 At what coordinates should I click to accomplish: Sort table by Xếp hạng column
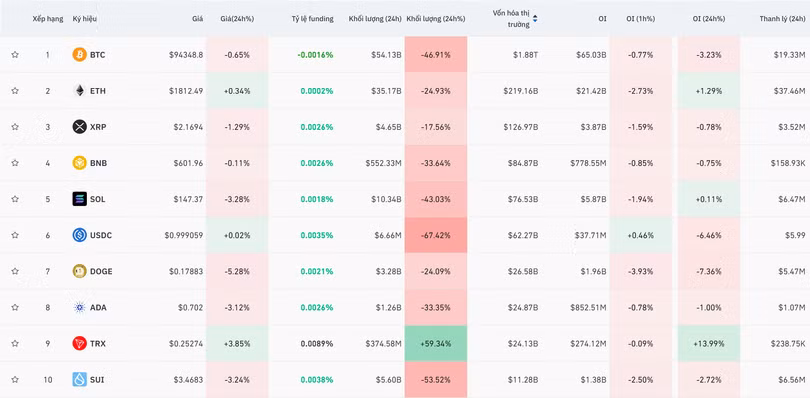(48, 19)
